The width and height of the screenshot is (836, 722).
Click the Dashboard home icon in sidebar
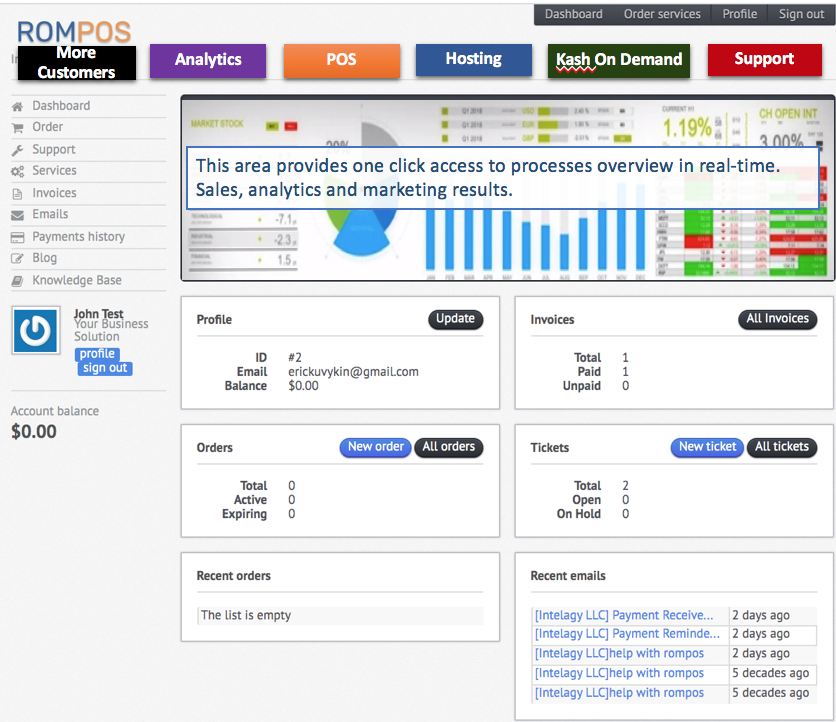(17, 106)
